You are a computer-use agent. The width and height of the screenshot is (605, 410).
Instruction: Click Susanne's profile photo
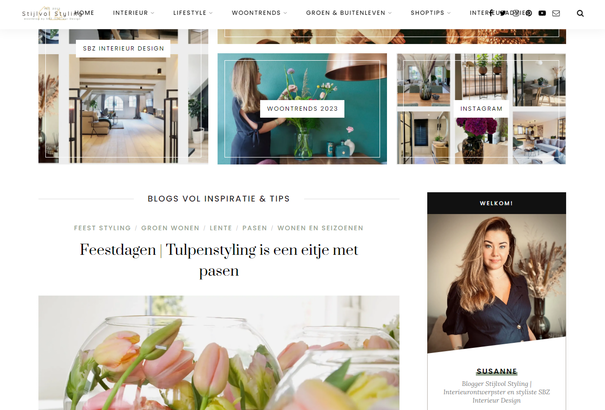[497, 283]
